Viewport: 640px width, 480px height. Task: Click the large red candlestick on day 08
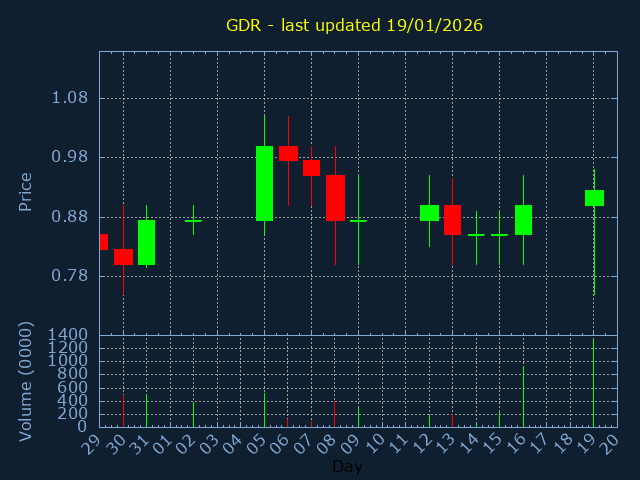point(335,198)
